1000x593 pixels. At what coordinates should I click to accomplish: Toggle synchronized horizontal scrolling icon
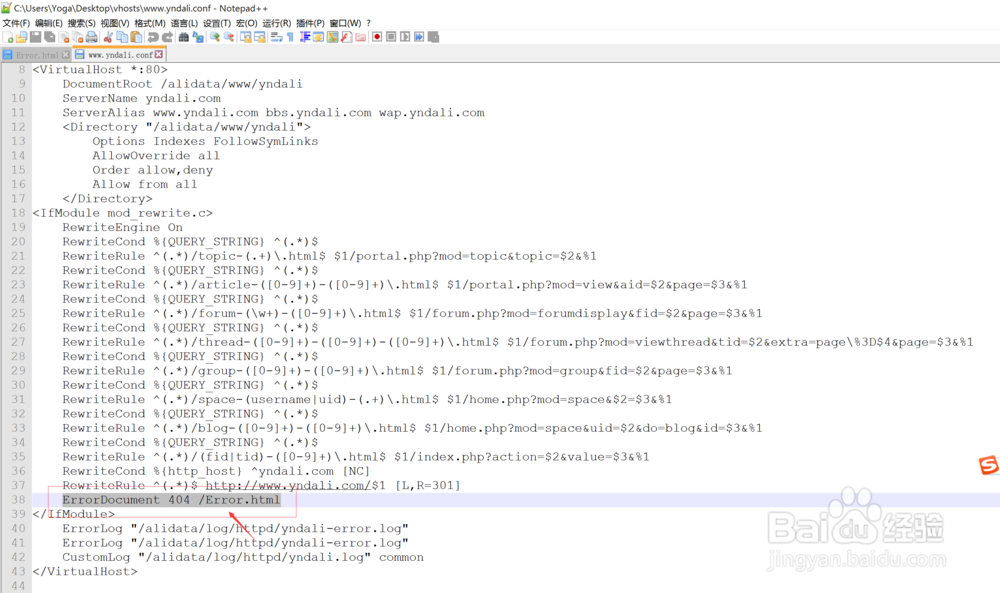tap(260, 37)
